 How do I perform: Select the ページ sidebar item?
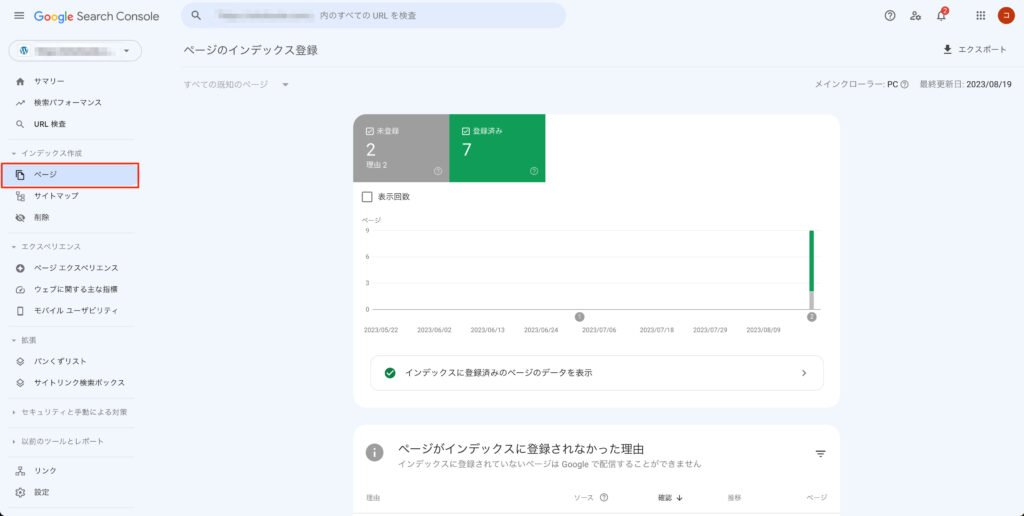tap(70, 175)
